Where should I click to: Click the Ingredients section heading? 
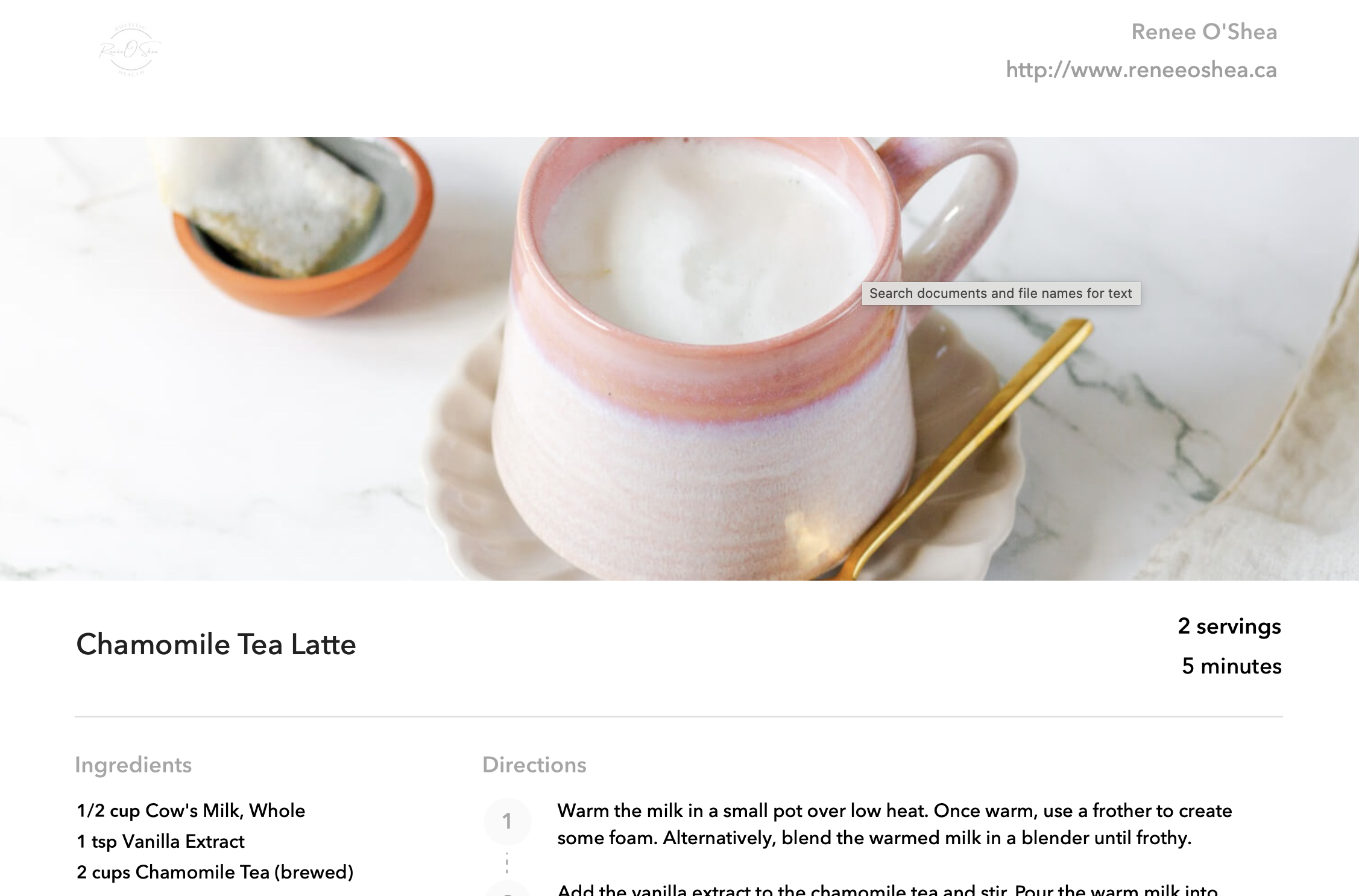tap(133, 765)
